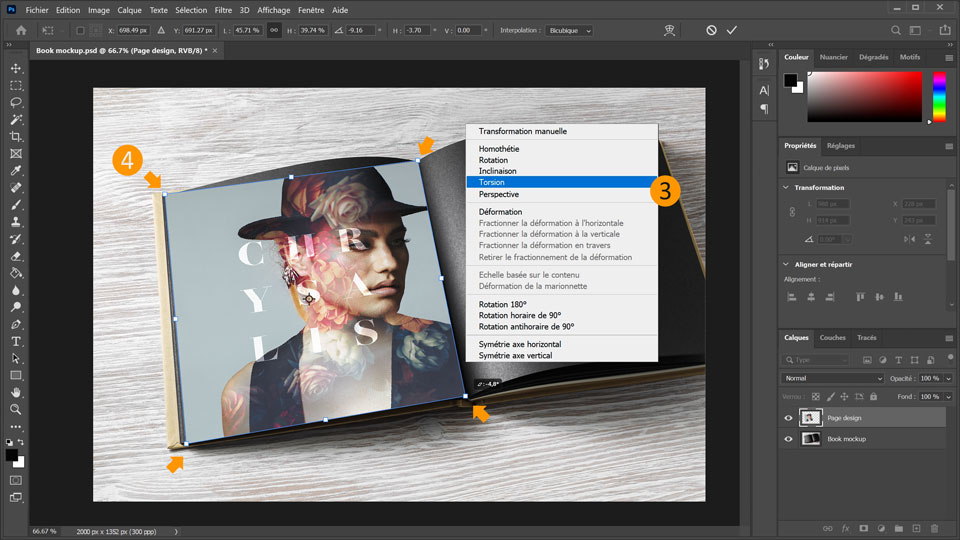Toggle the keep aspect ratio link

(x=273, y=30)
